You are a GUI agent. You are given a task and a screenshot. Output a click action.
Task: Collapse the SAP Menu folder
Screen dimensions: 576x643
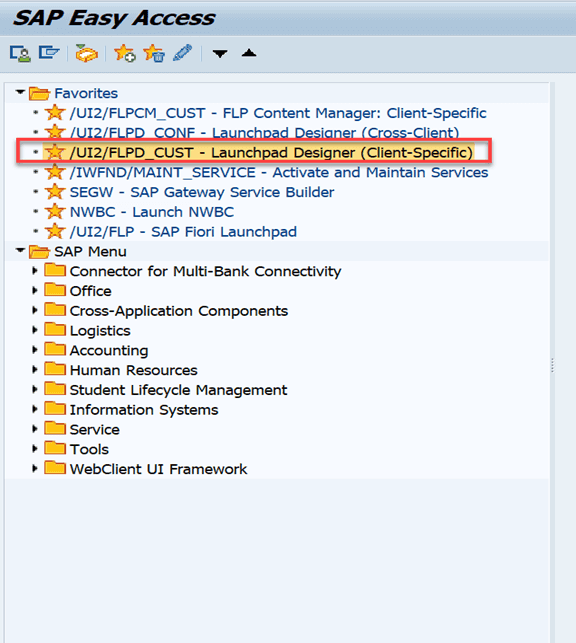click(20, 250)
